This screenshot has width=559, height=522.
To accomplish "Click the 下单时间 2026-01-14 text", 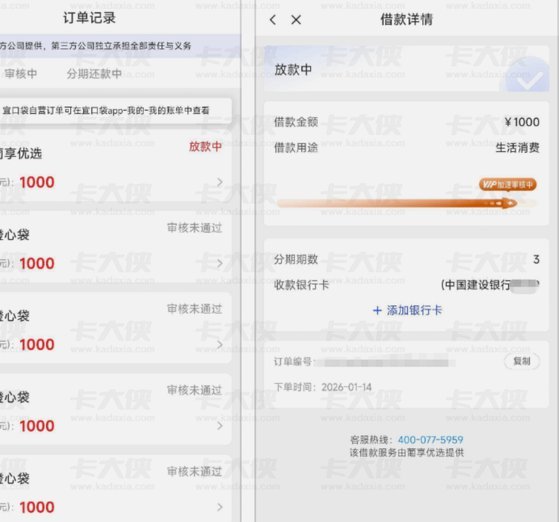I will [x=323, y=387].
